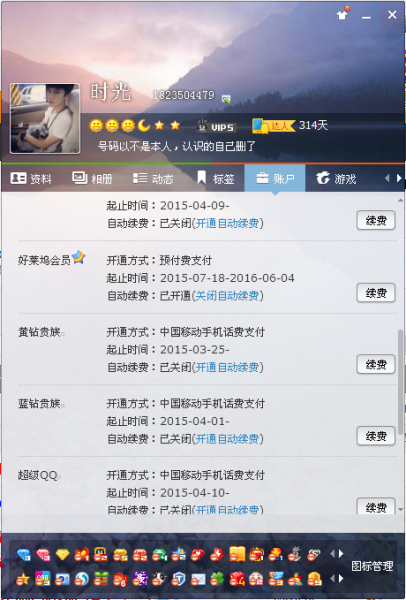Click the blue diamond icon in bottom bar
Screen dimensions: 406x600
pos(24,554)
